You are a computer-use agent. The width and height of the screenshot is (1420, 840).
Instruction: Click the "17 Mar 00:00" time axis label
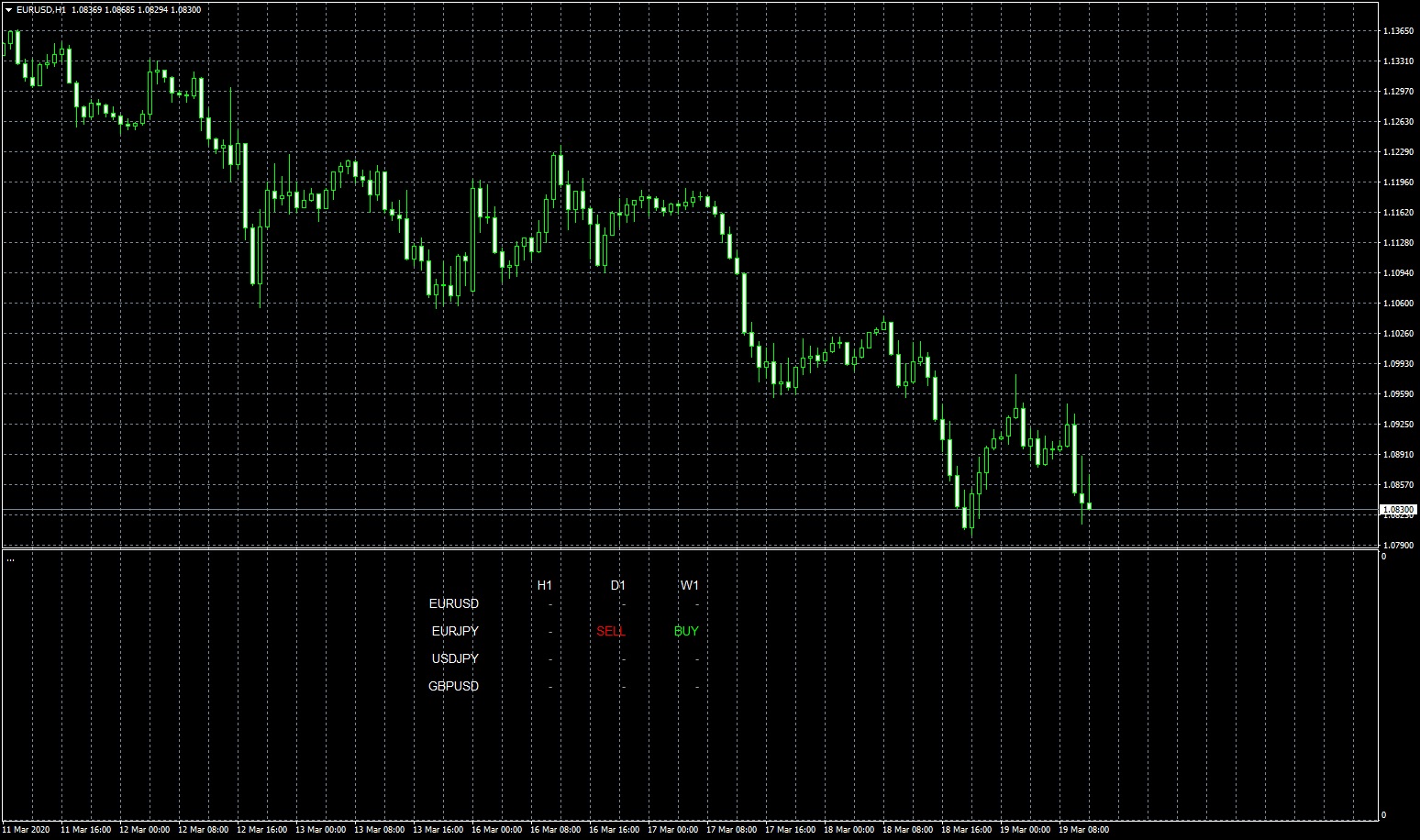click(672, 830)
